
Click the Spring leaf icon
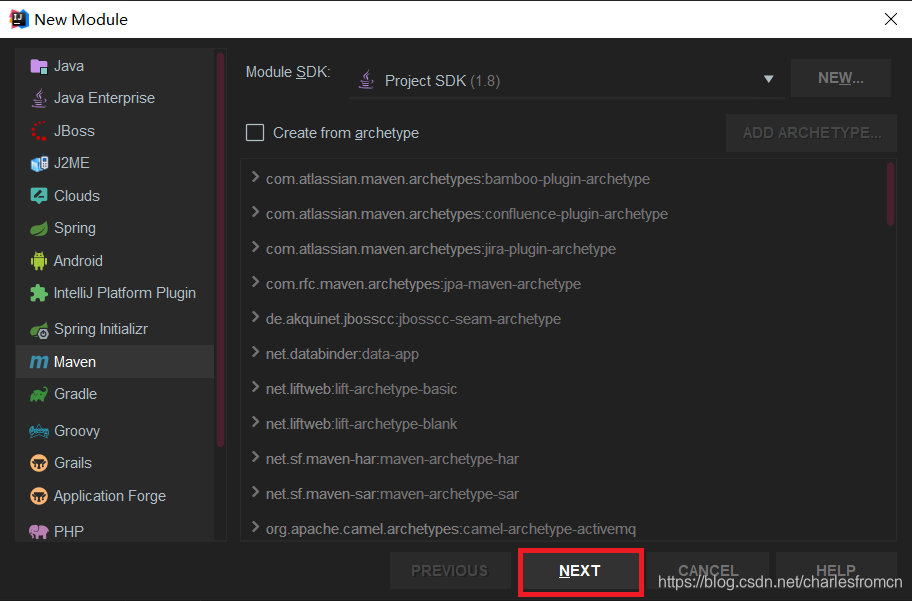coord(39,229)
